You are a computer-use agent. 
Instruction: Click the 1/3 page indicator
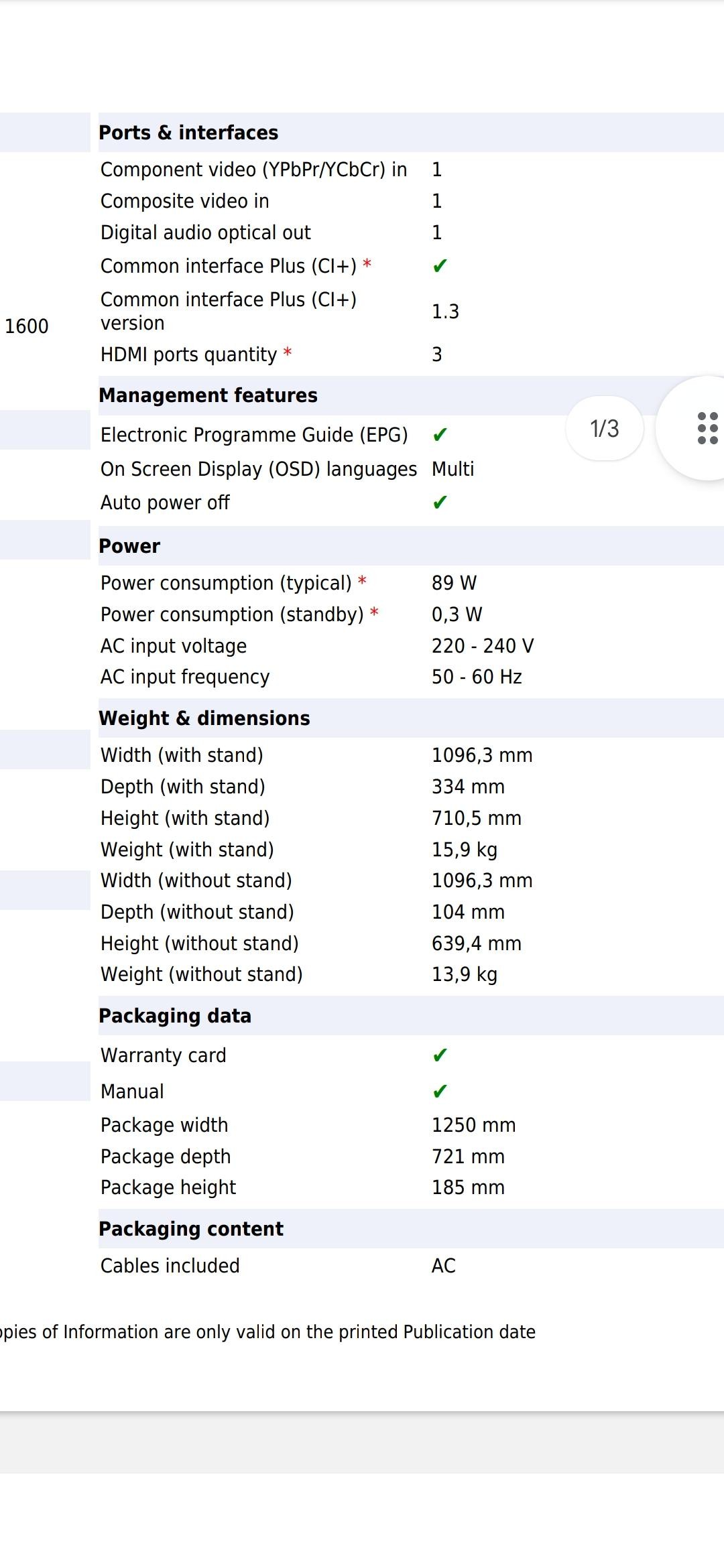[x=604, y=429]
